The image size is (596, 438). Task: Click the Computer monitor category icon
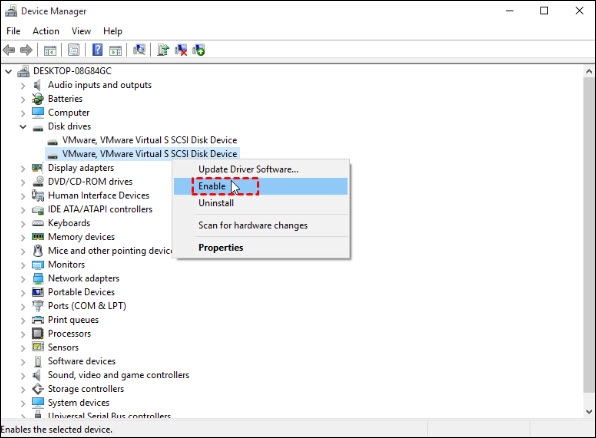pyautogui.click(x=38, y=113)
